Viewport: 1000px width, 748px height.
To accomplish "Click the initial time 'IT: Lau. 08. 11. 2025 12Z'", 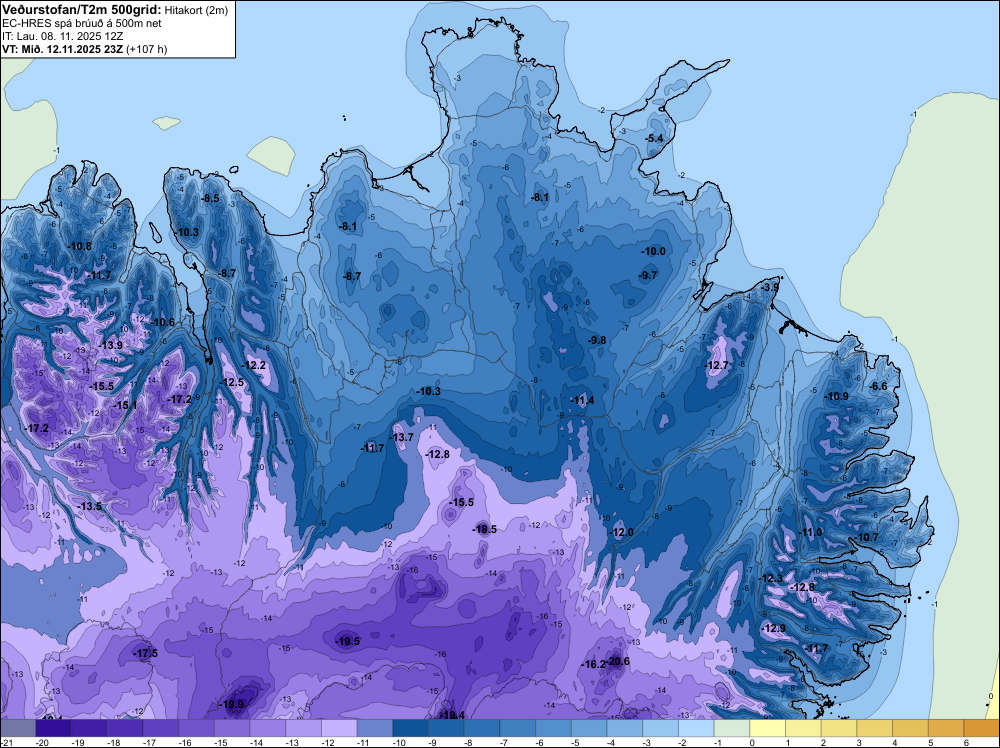I will (62, 36).
